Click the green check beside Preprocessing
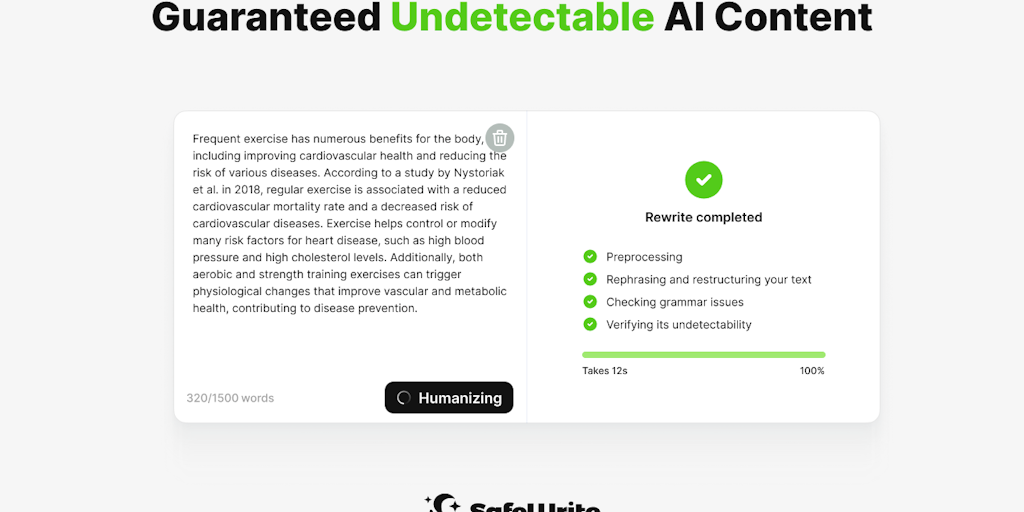Viewport: 1024px width, 512px height. 590,257
